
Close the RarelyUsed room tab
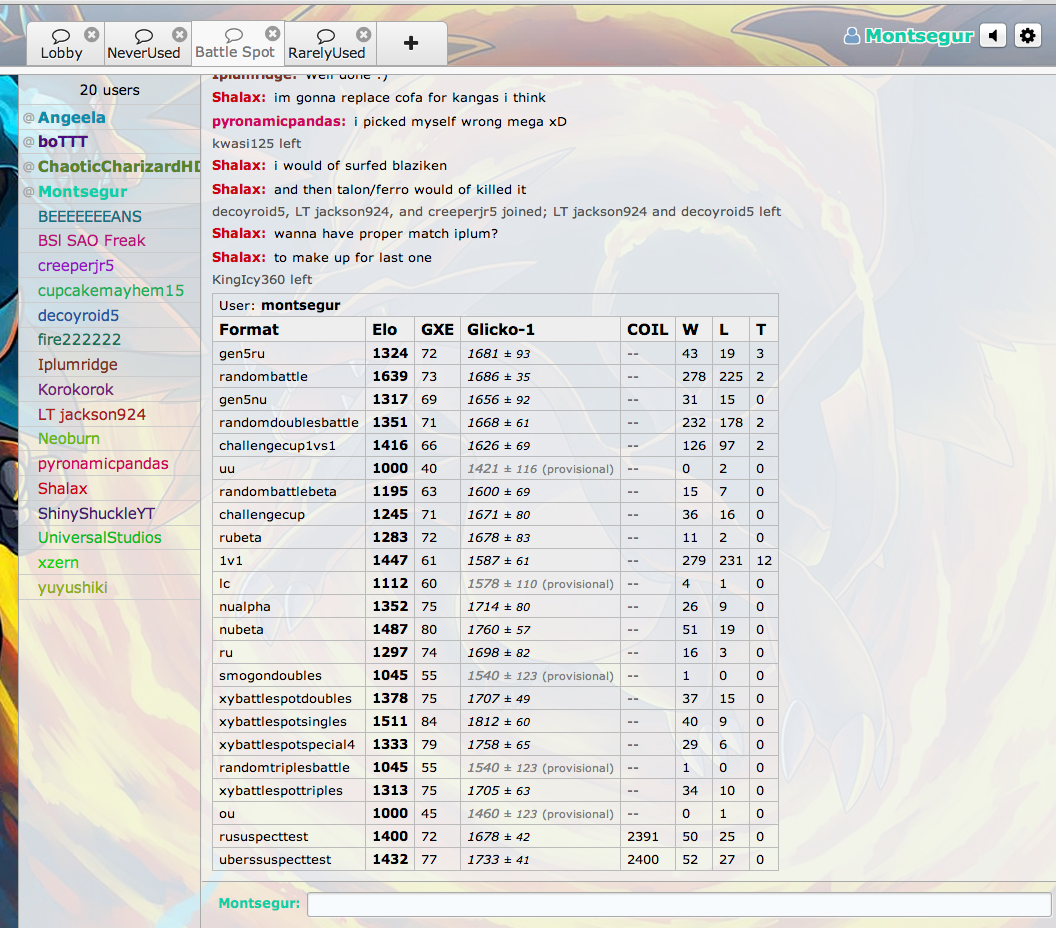click(364, 34)
